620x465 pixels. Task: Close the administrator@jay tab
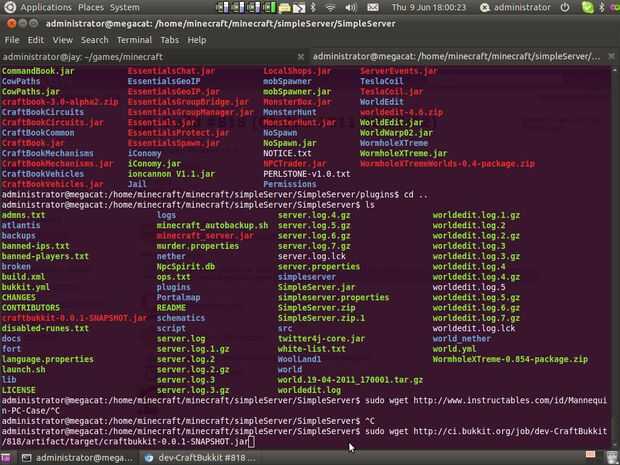pyautogui.click(x=301, y=57)
